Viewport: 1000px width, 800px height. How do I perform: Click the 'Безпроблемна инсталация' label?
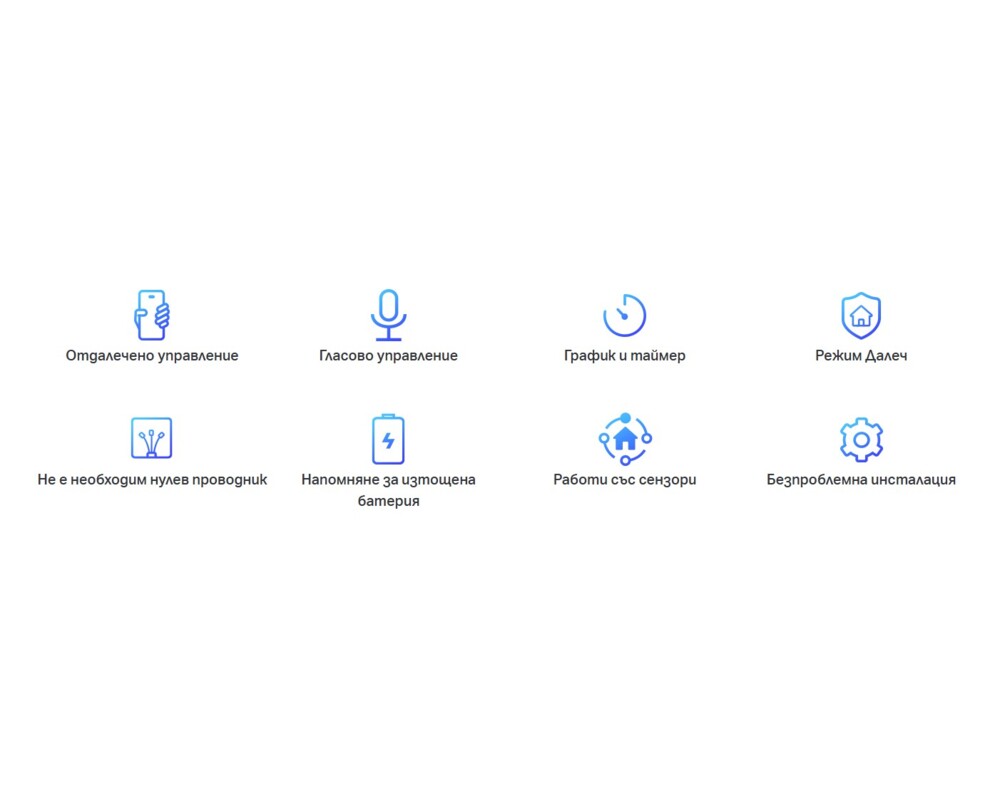coord(861,480)
